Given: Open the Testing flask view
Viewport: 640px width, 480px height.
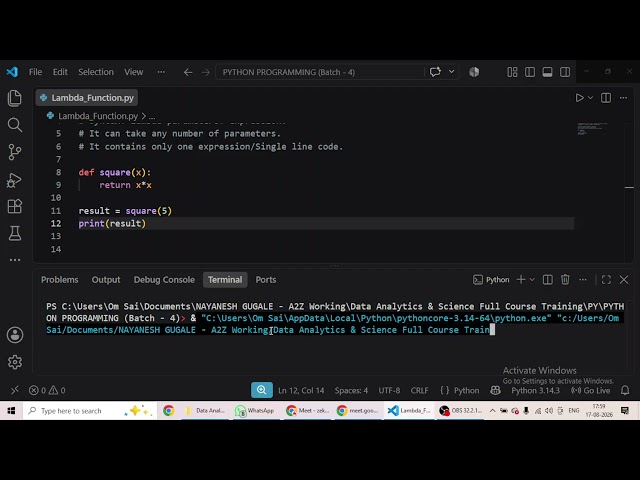Looking at the screenshot, I should point(15,233).
